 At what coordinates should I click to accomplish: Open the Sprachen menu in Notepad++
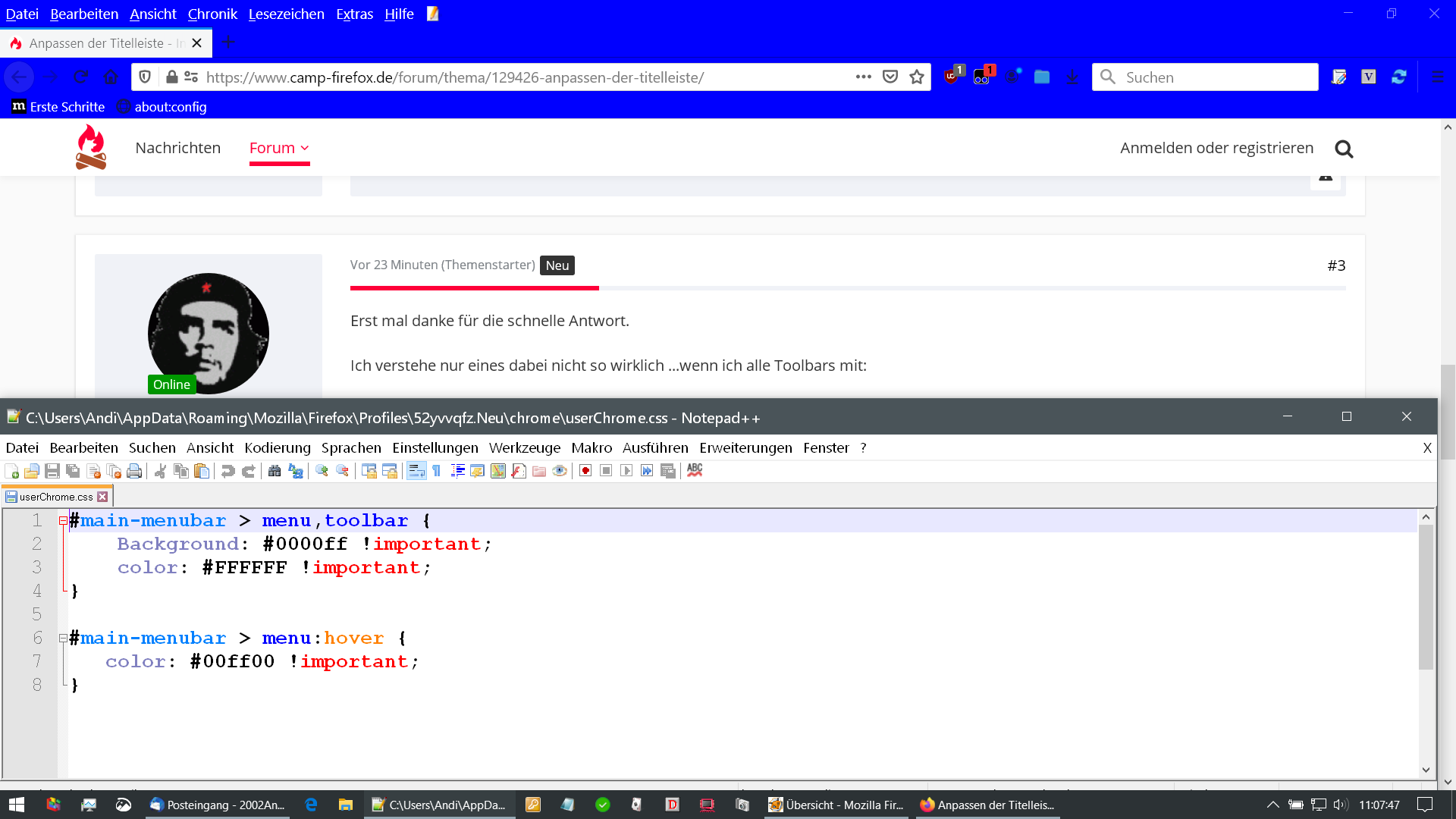coord(351,448)
